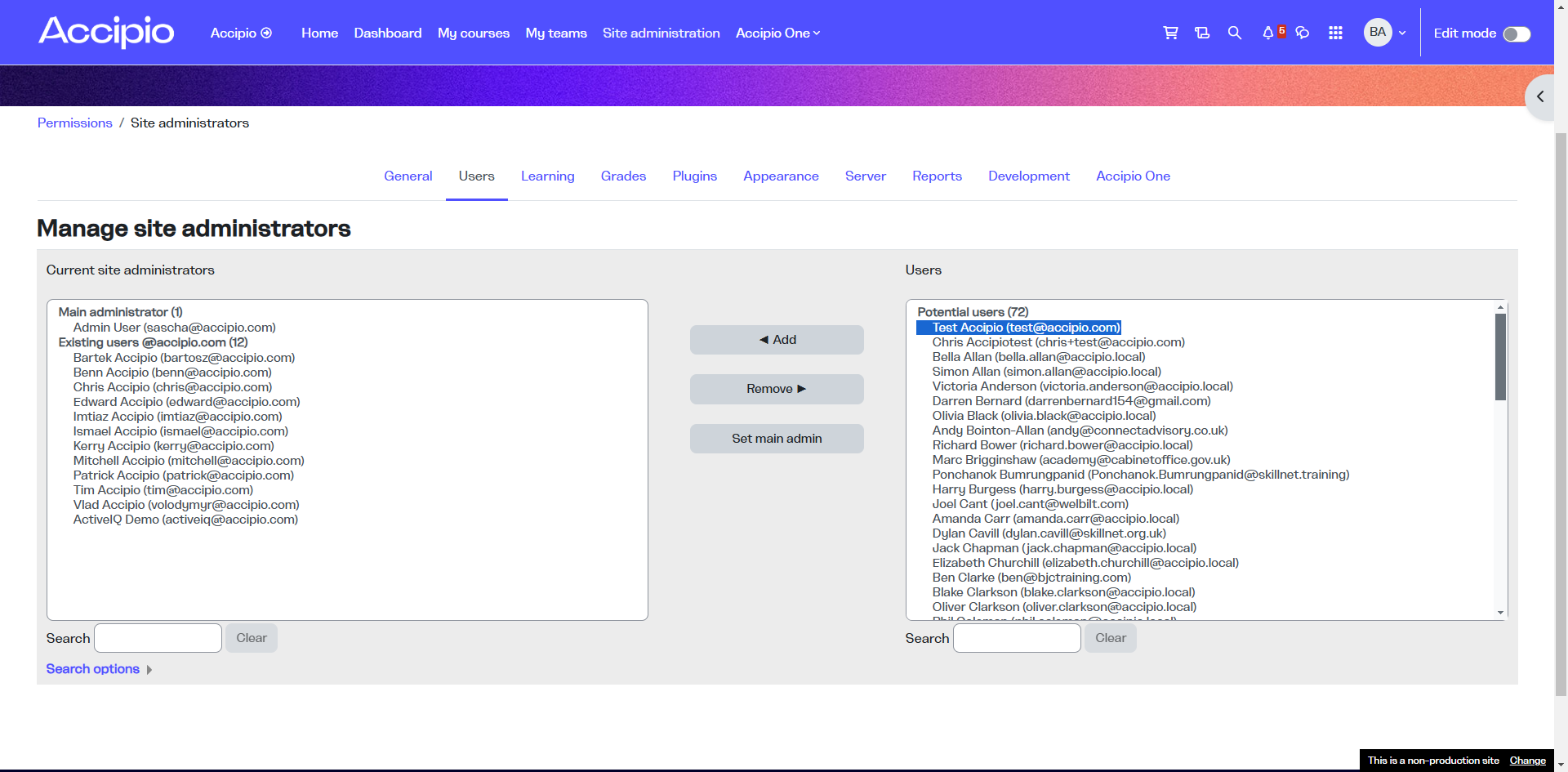The width and height of the screenshot is (1568, 772).
Task: Open Dashboard in navigation
Action: 388,33
